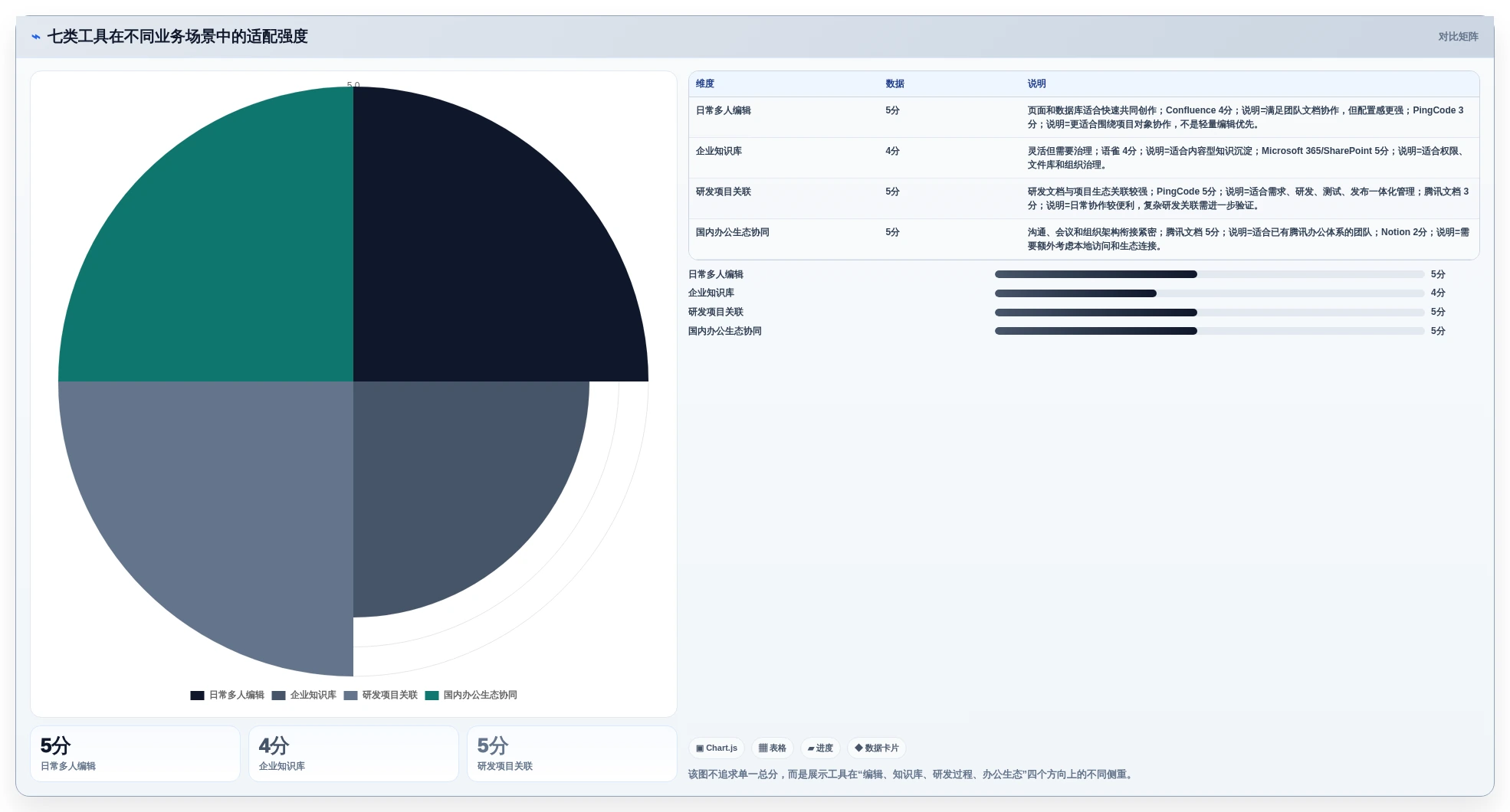Open the 5分 日常多人编辑 data card
This screenshot has height=812, width=1510.
[x=135, y=754]
